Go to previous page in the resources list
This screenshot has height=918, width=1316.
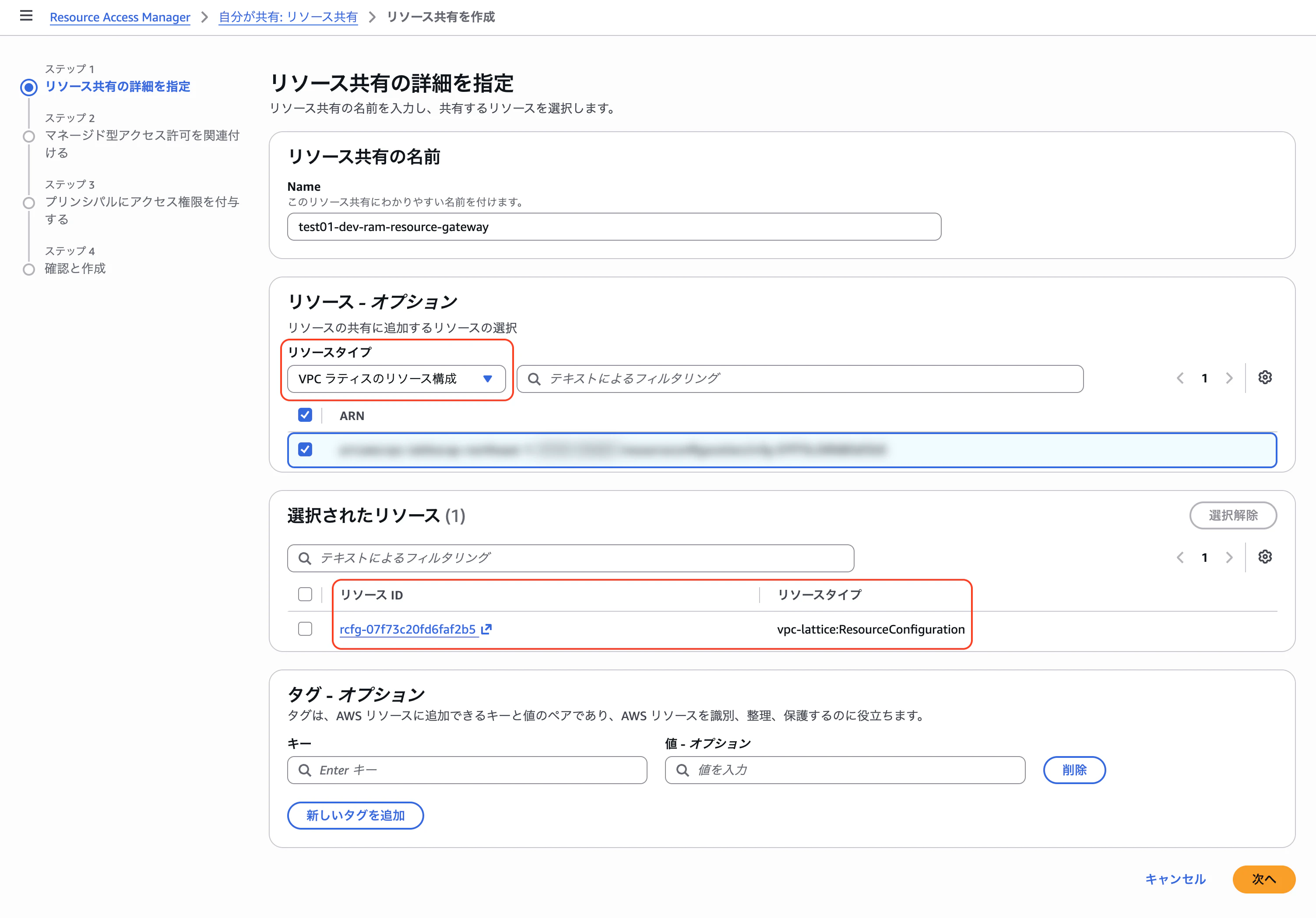pos(1180,378)
